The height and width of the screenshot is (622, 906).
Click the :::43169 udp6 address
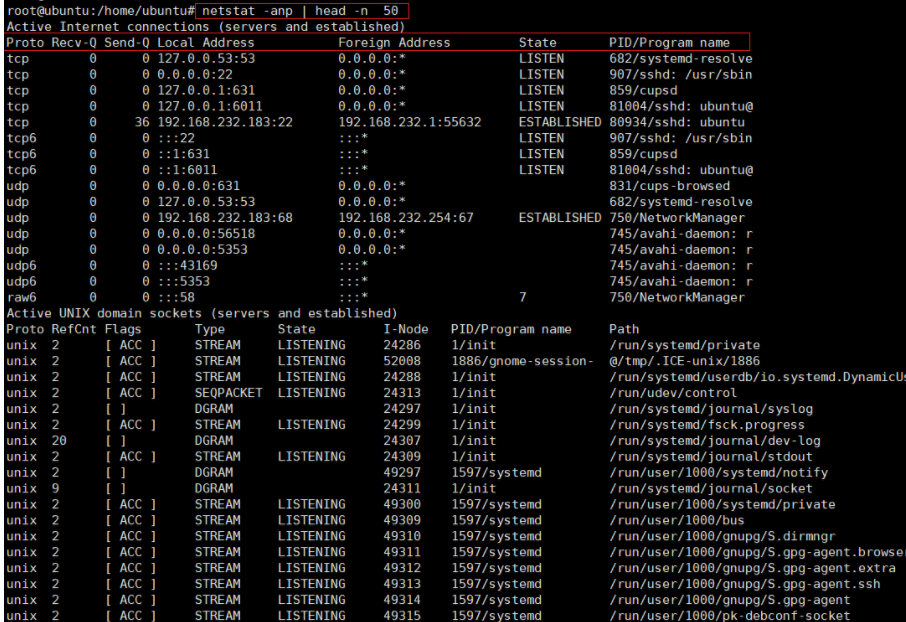[187, 265]
